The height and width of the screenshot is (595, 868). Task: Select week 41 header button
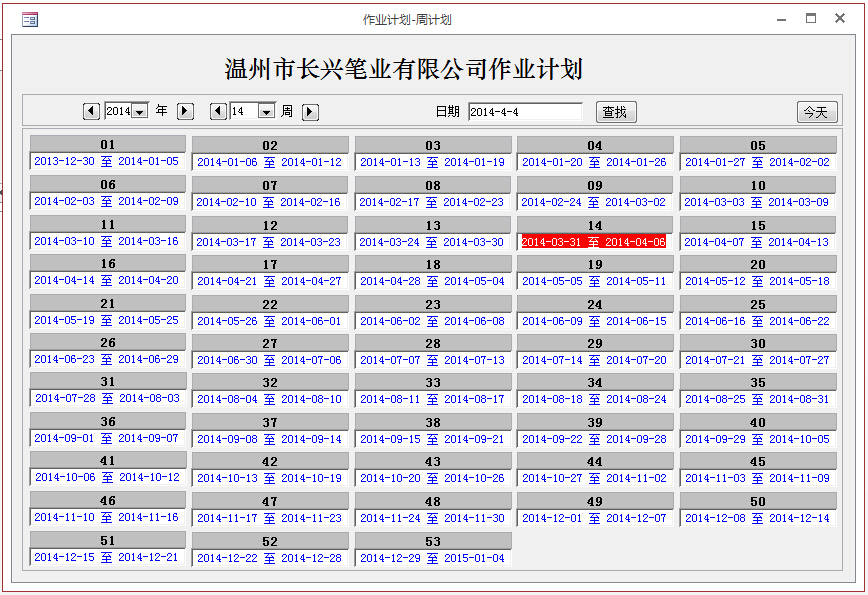108,460
